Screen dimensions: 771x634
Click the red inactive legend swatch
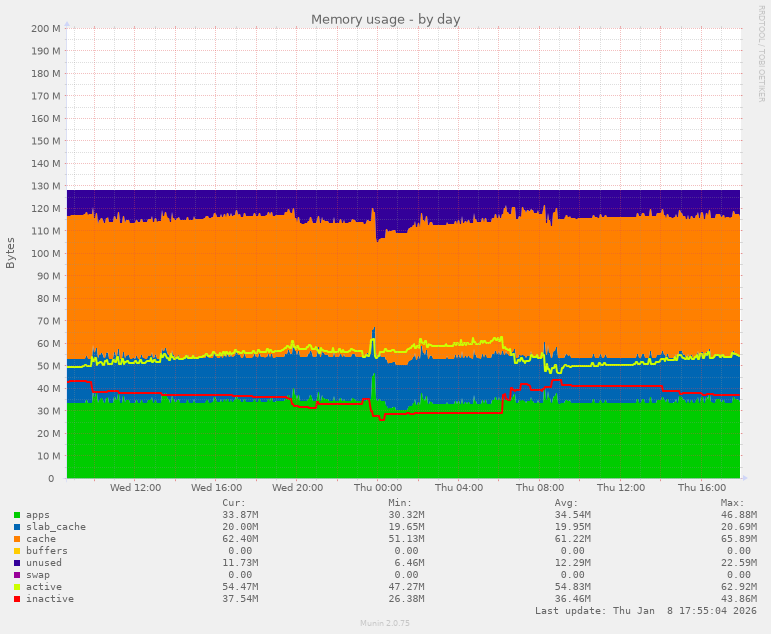pos(17,599)
